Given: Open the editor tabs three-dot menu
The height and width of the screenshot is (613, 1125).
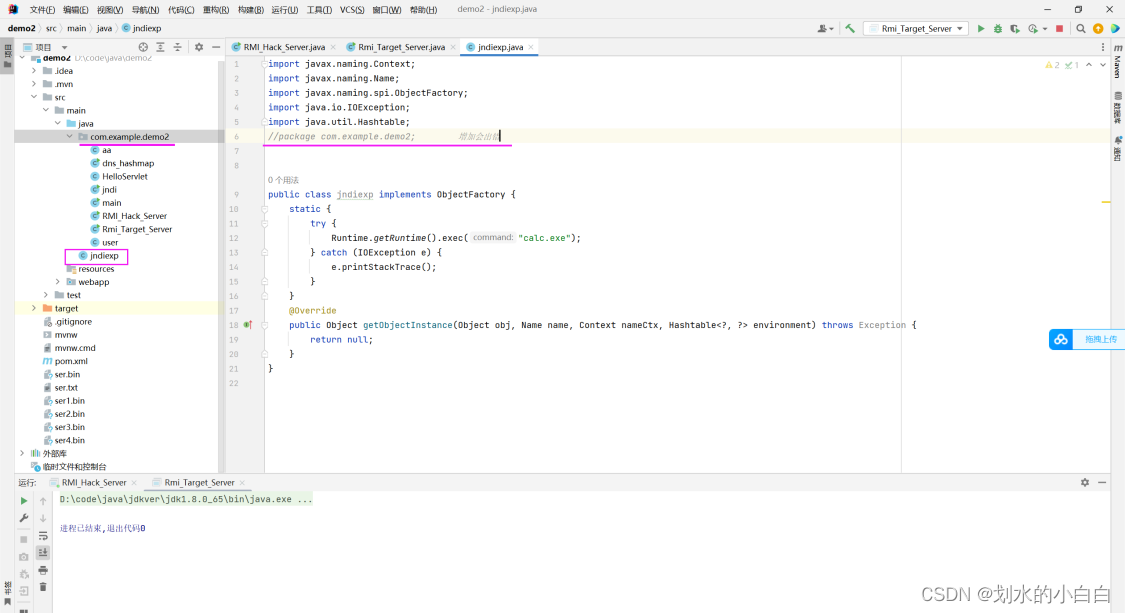Looking at the screenshot, I should (x=1103, y=47).
